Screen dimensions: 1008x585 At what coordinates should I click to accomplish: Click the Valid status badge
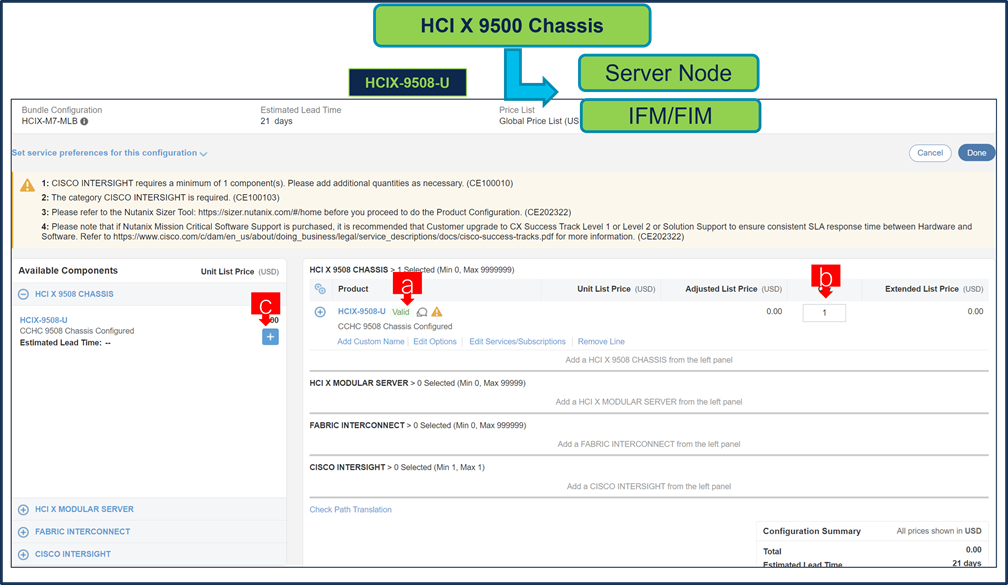click(x=400, y=312)
